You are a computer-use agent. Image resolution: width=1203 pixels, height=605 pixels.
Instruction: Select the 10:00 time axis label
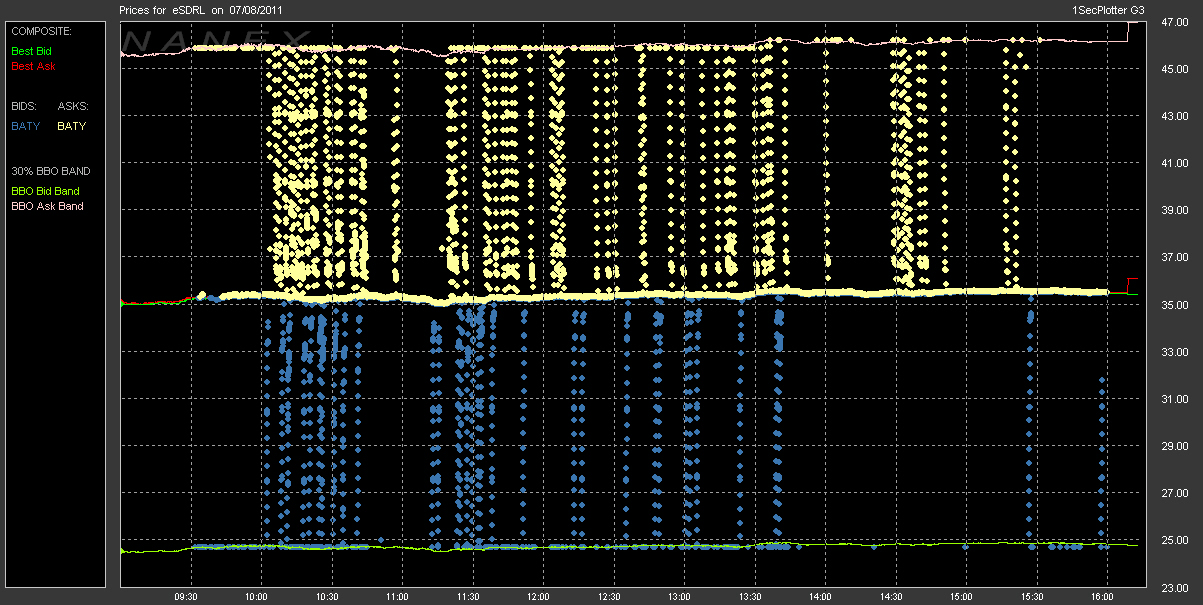tap(257, 597)
